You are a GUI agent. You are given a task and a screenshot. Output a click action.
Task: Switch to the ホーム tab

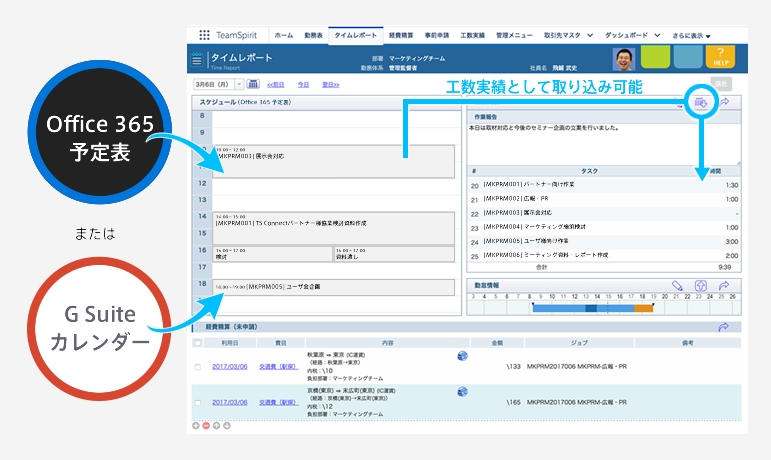click(284, 35)
